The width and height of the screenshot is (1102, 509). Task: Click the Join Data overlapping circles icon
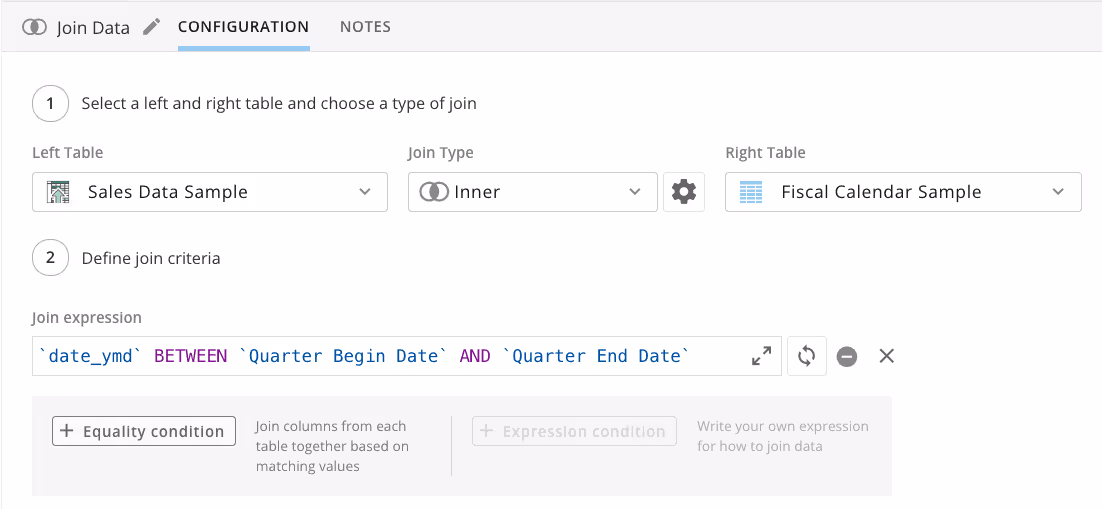coord(34,27)
